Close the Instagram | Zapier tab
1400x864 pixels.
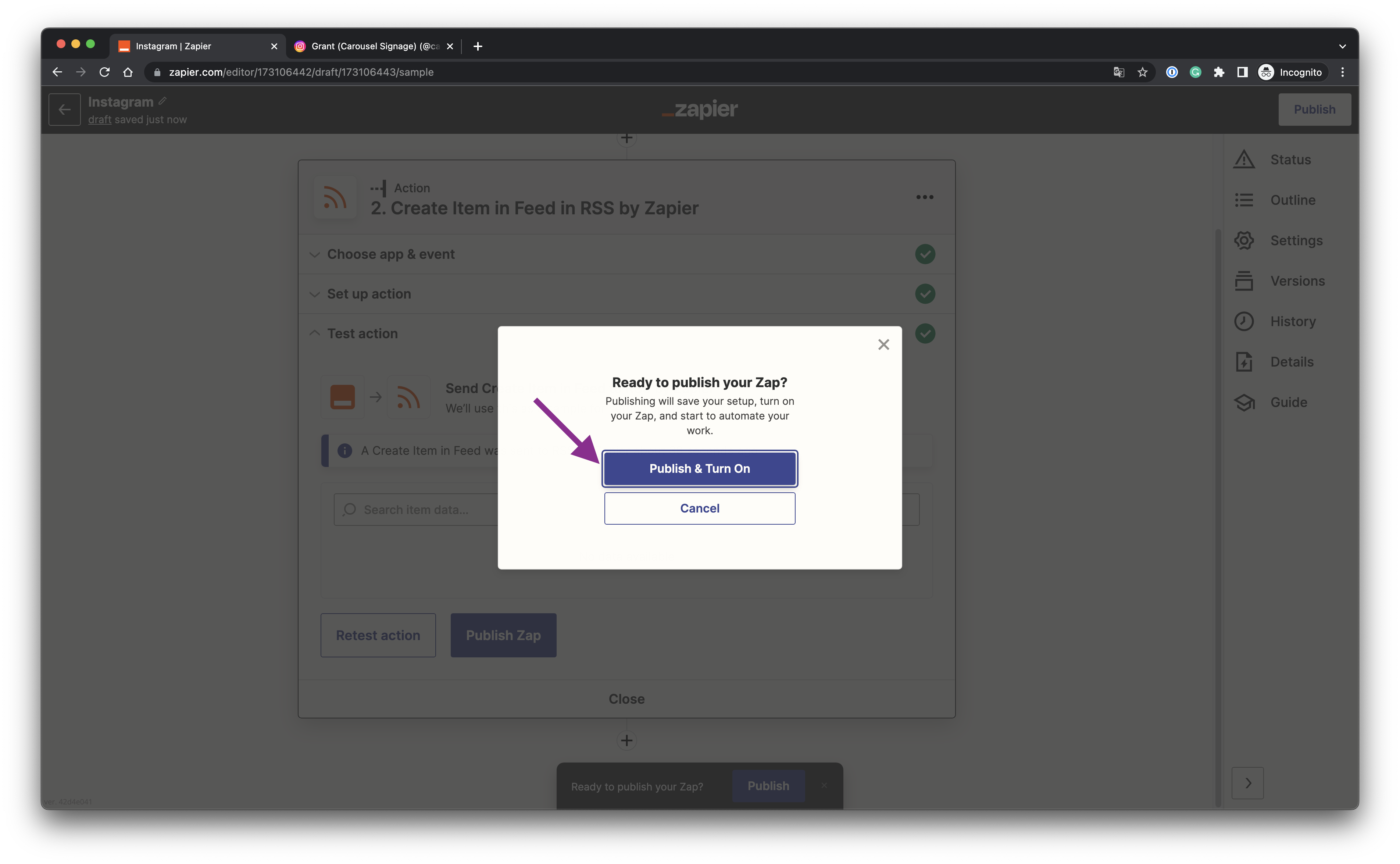274,46
